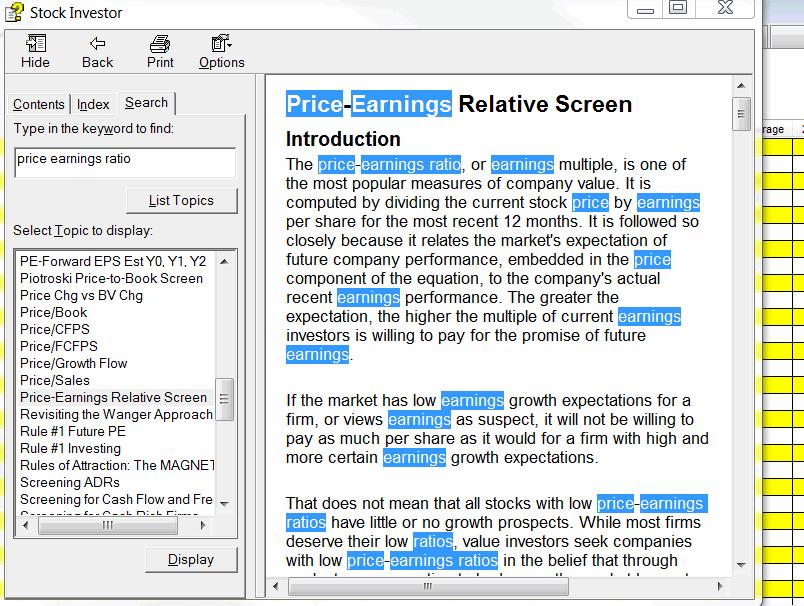Open the Options toolbar menu icon

tap(221, 44)
